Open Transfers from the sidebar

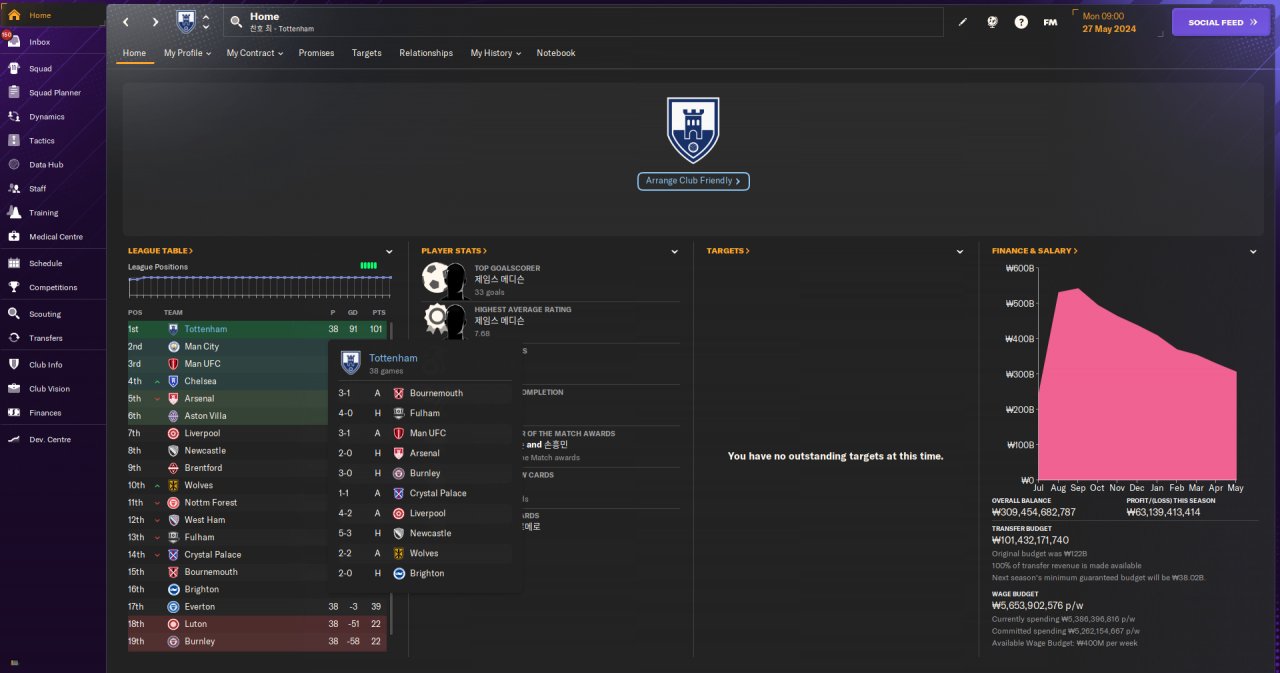pos(45,338)
